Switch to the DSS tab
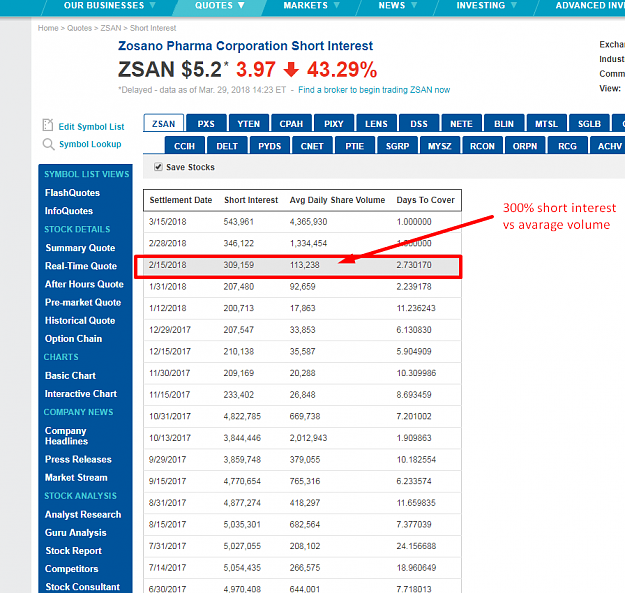Screen dimensions: 625x593 (419, 124)
